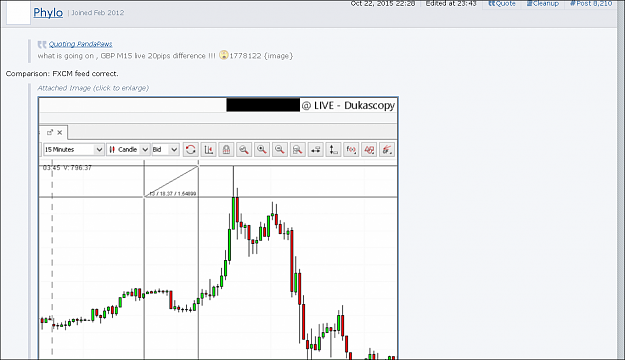Close the chart tab with X
625x360 pixels.
[60, 132]
